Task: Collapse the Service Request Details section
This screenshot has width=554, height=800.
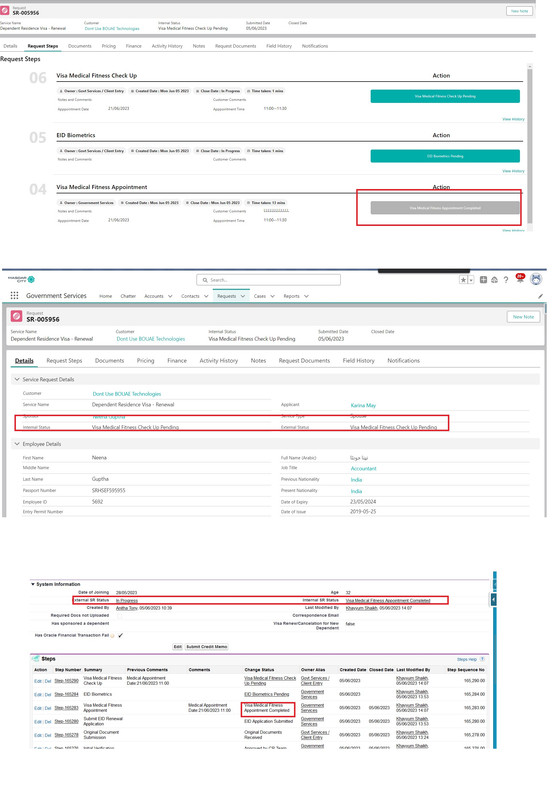Action: point(17,379)
